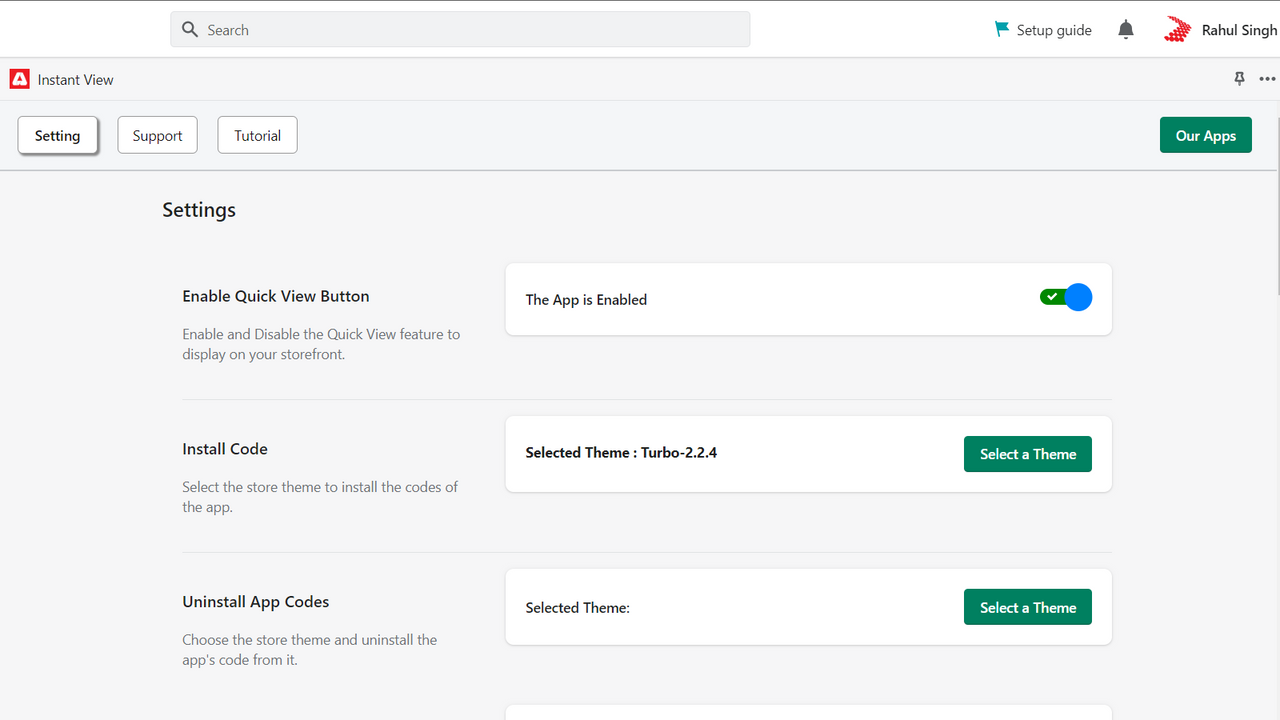1280x720 pixels.
Task: Switch to the Support tab
Action: [157, 134]
